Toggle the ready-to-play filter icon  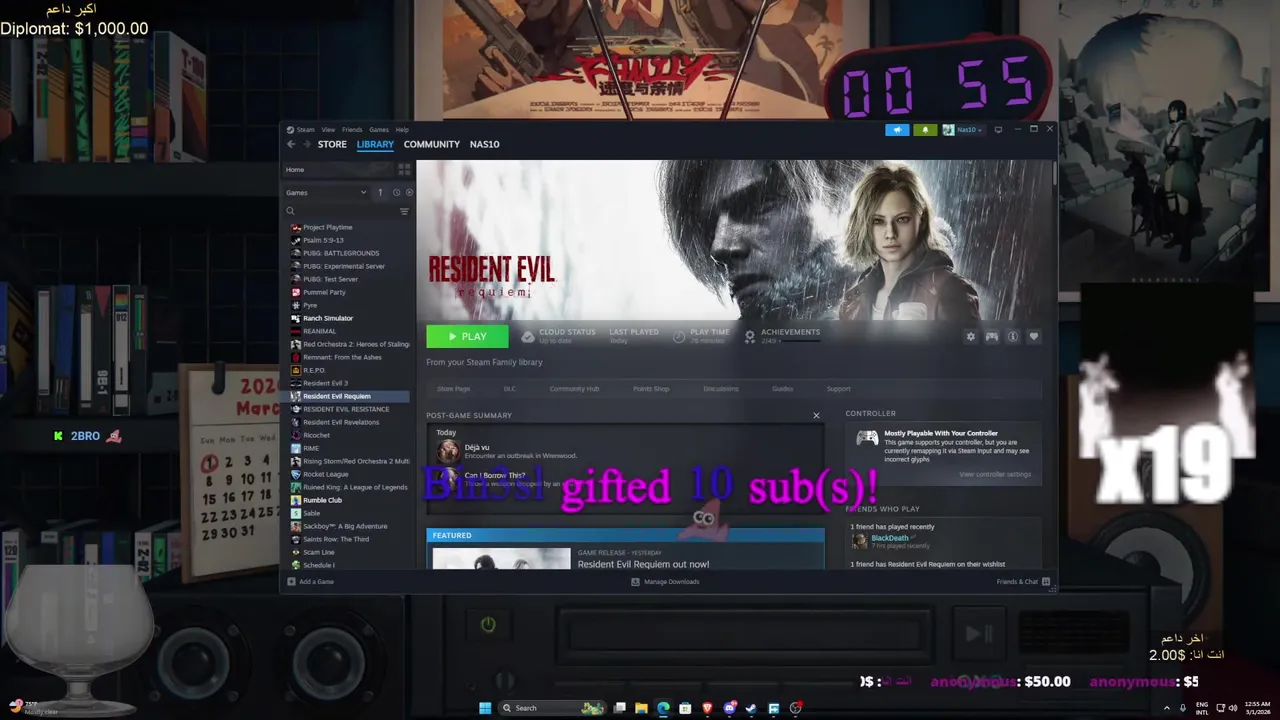tap(409, 192)
